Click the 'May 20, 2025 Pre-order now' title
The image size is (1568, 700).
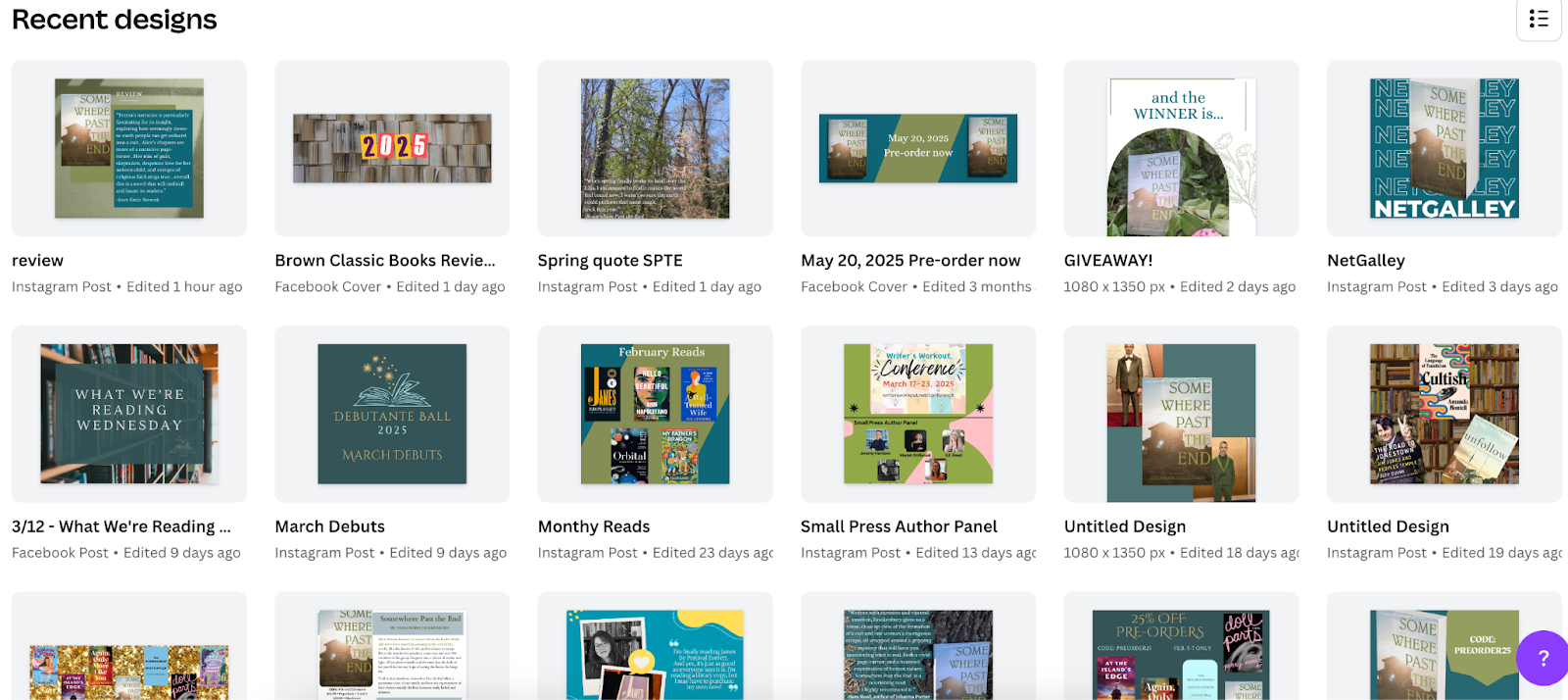click(910, 261)
